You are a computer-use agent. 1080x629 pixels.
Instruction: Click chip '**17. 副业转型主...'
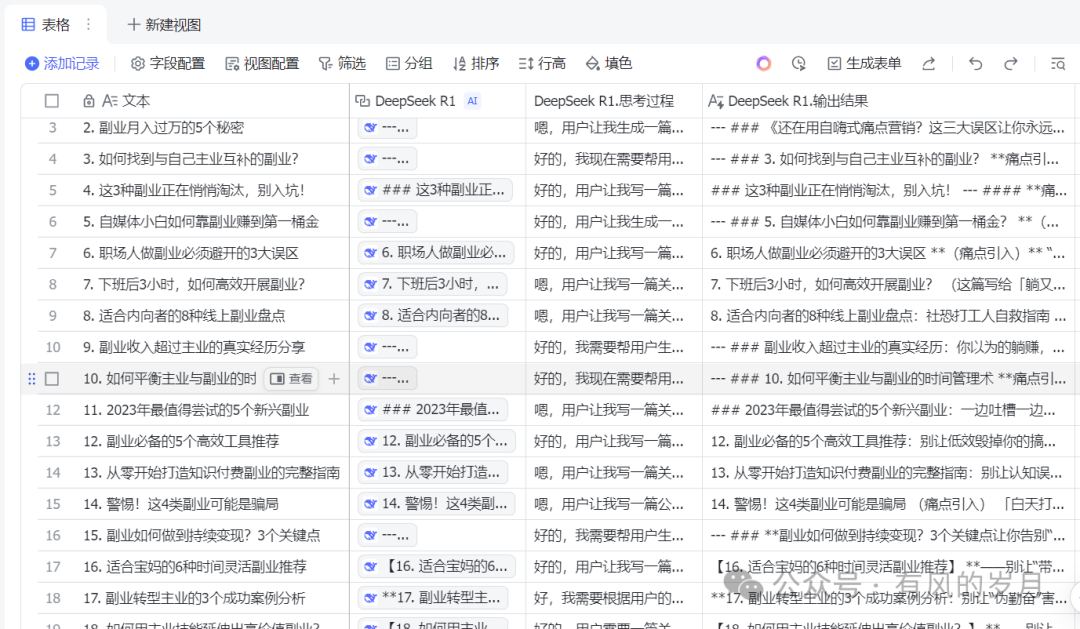pyautogui.click(x=433, y=598)
